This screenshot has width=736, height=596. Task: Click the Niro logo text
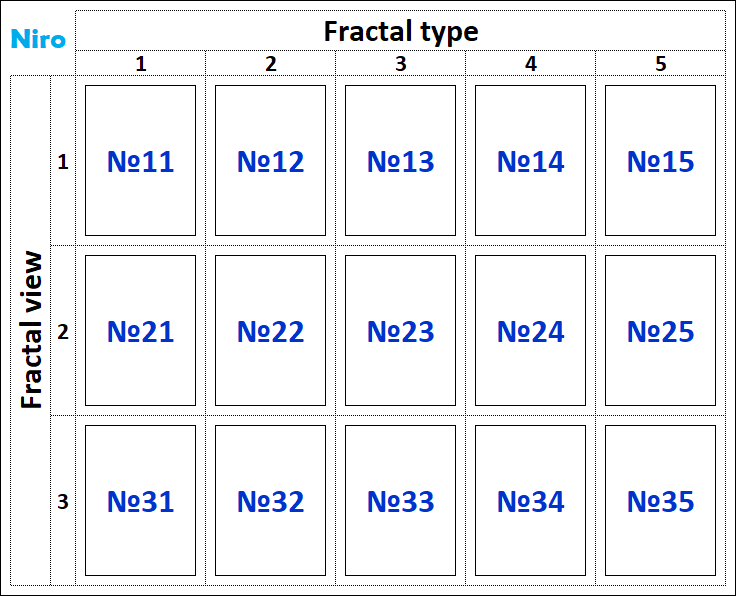(38, 40)
